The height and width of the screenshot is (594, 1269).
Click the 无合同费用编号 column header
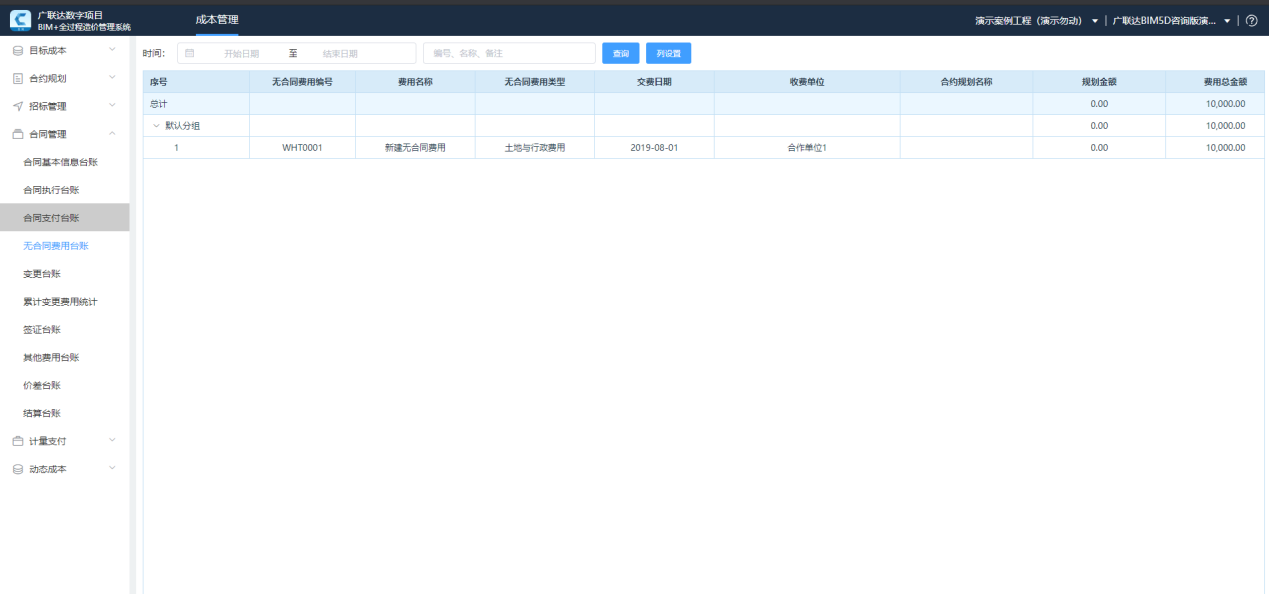[302, 82]
